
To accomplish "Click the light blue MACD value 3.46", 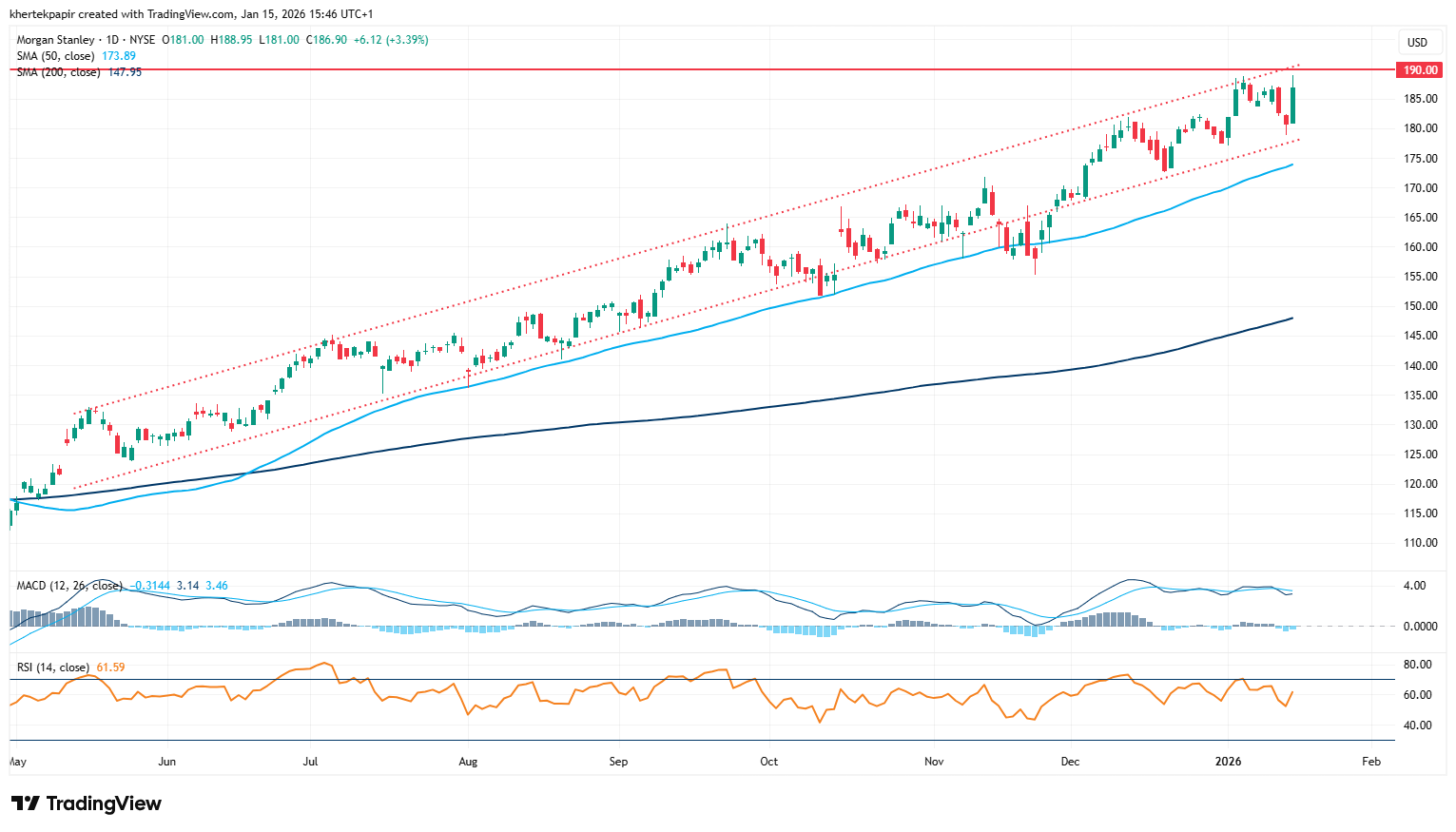I will click(217, 586).
